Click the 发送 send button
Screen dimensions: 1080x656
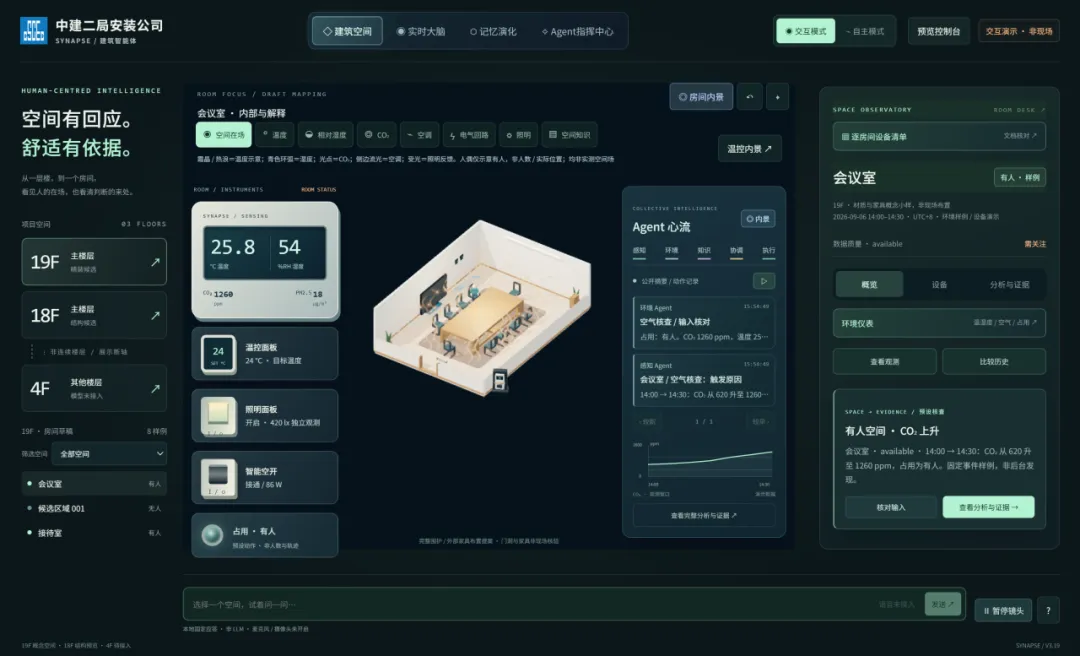click(x=943, y=604)
